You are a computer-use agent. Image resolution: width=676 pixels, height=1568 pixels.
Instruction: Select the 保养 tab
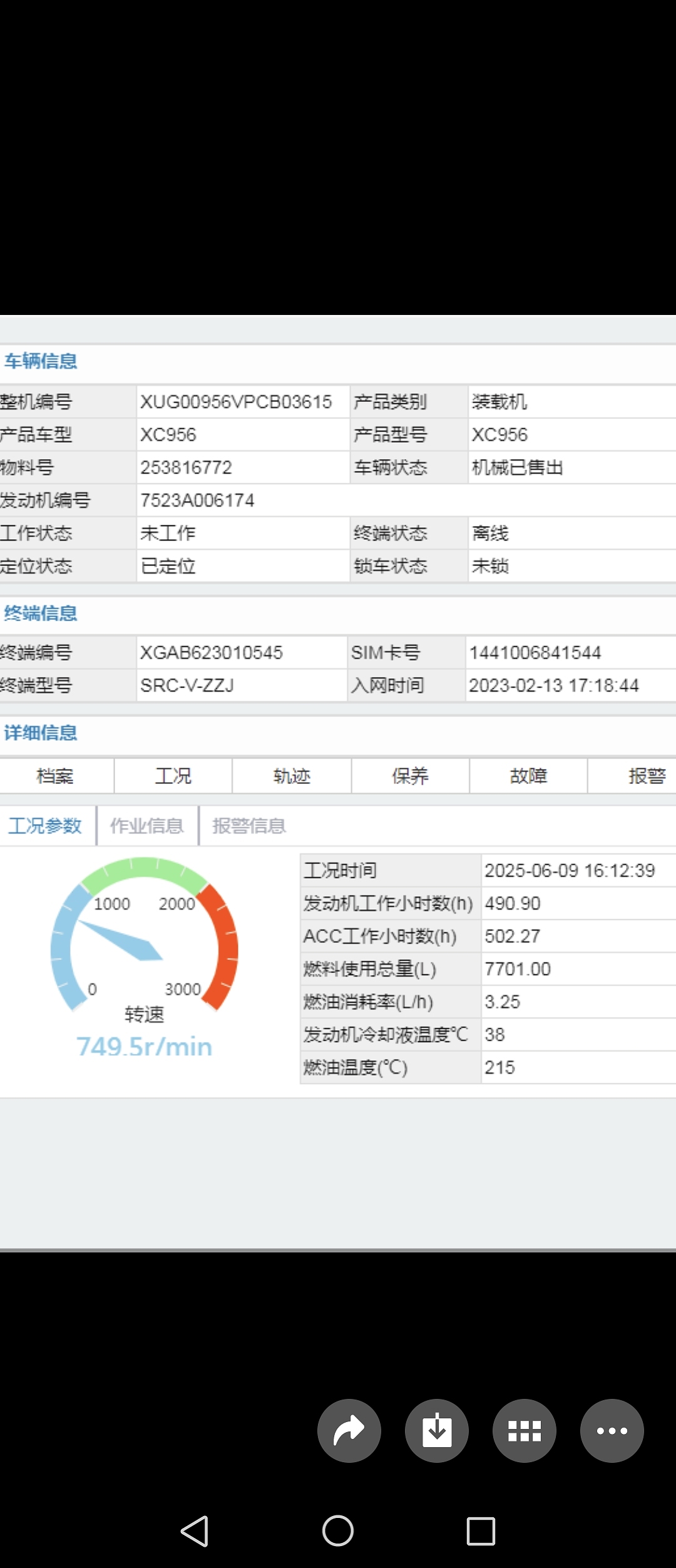pyautogui.click(x=410, y=776)
